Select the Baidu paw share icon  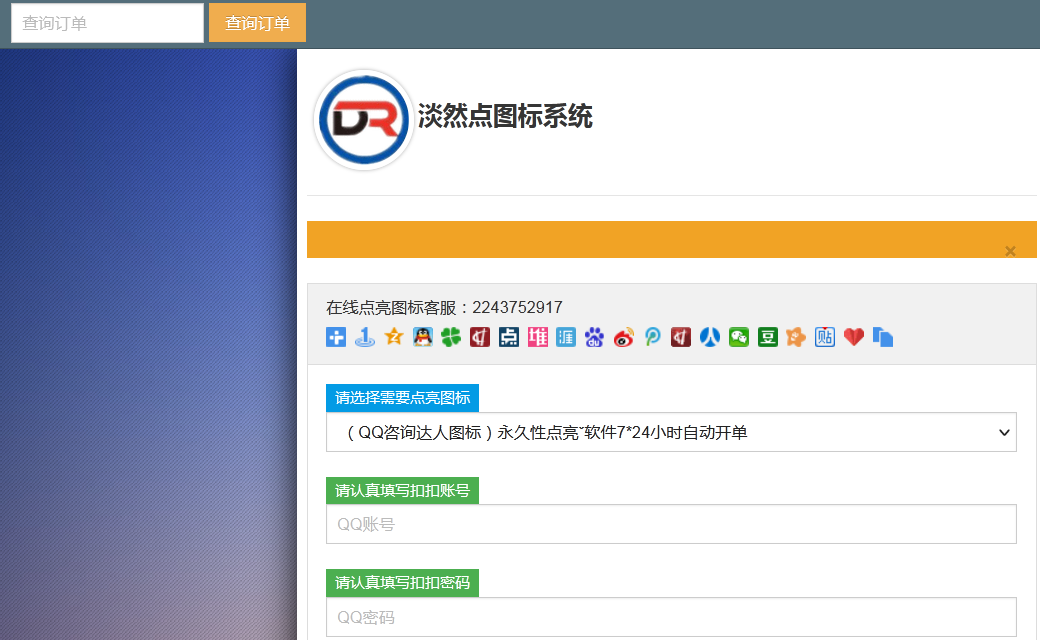pyautogui.click(x=594, y=337)
